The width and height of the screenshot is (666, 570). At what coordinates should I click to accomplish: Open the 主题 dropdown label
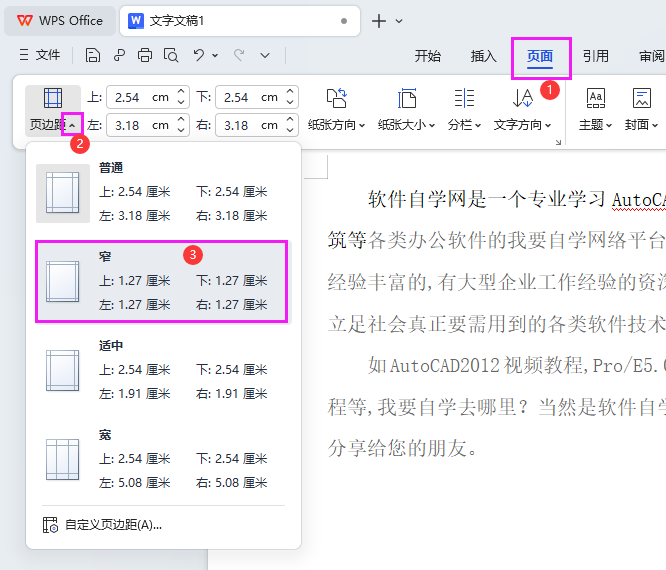595,125
